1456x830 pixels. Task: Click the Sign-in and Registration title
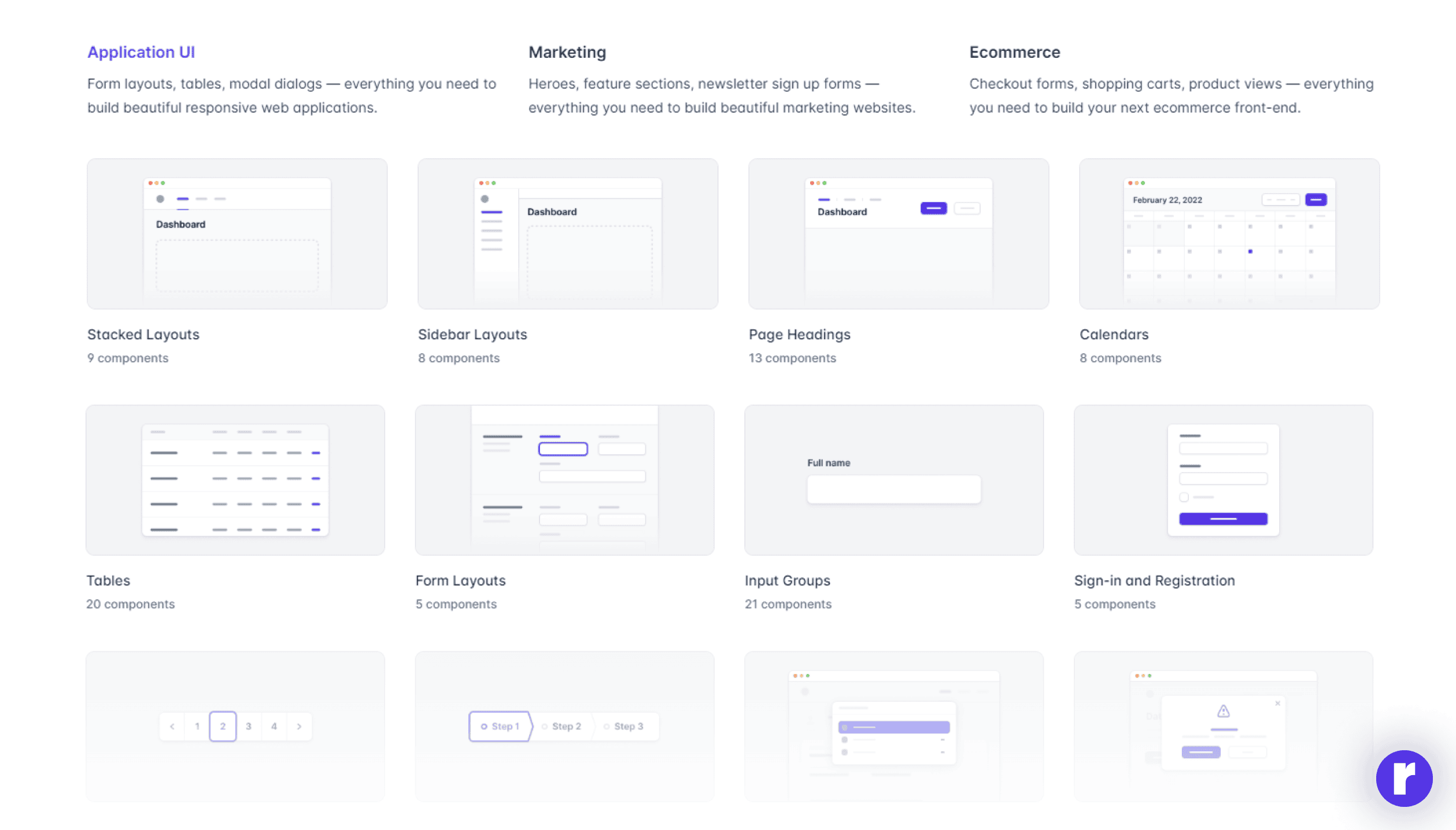pos(1155,580)
